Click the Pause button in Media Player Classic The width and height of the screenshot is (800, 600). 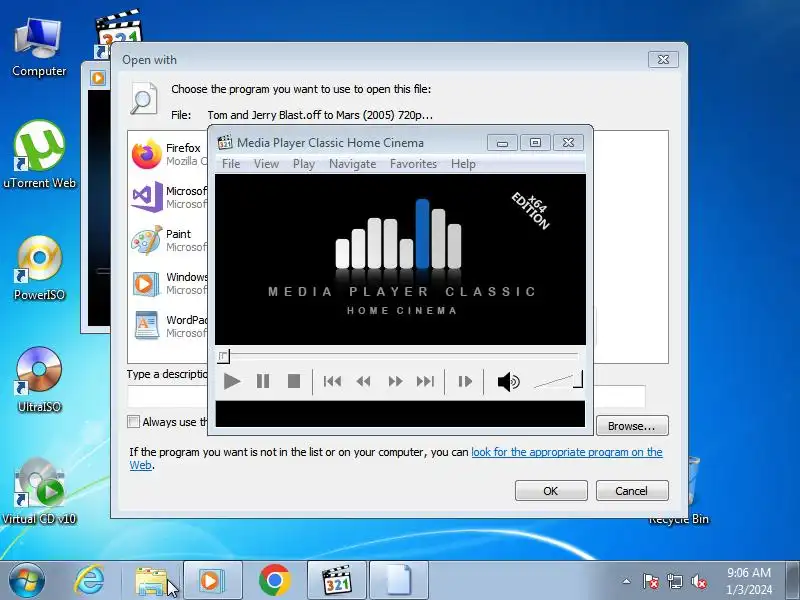(263, 381)
